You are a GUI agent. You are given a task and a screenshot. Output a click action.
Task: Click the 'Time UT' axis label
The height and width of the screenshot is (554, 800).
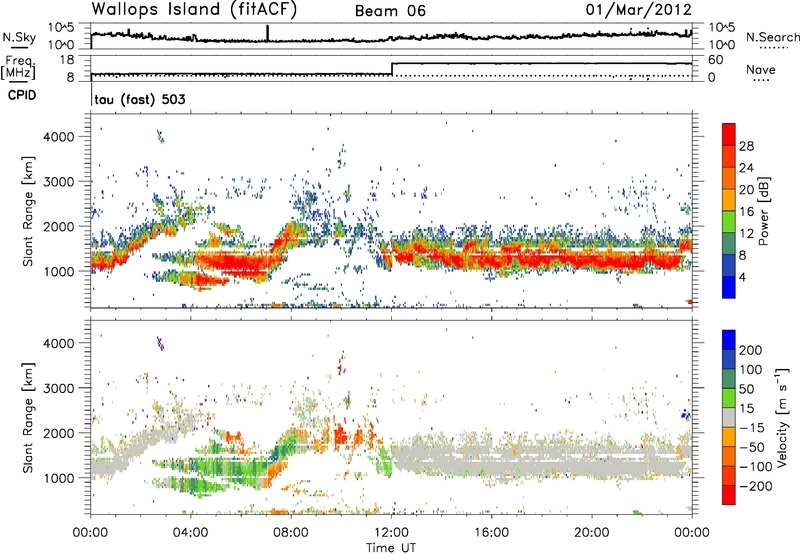click(x=391, y=548)
